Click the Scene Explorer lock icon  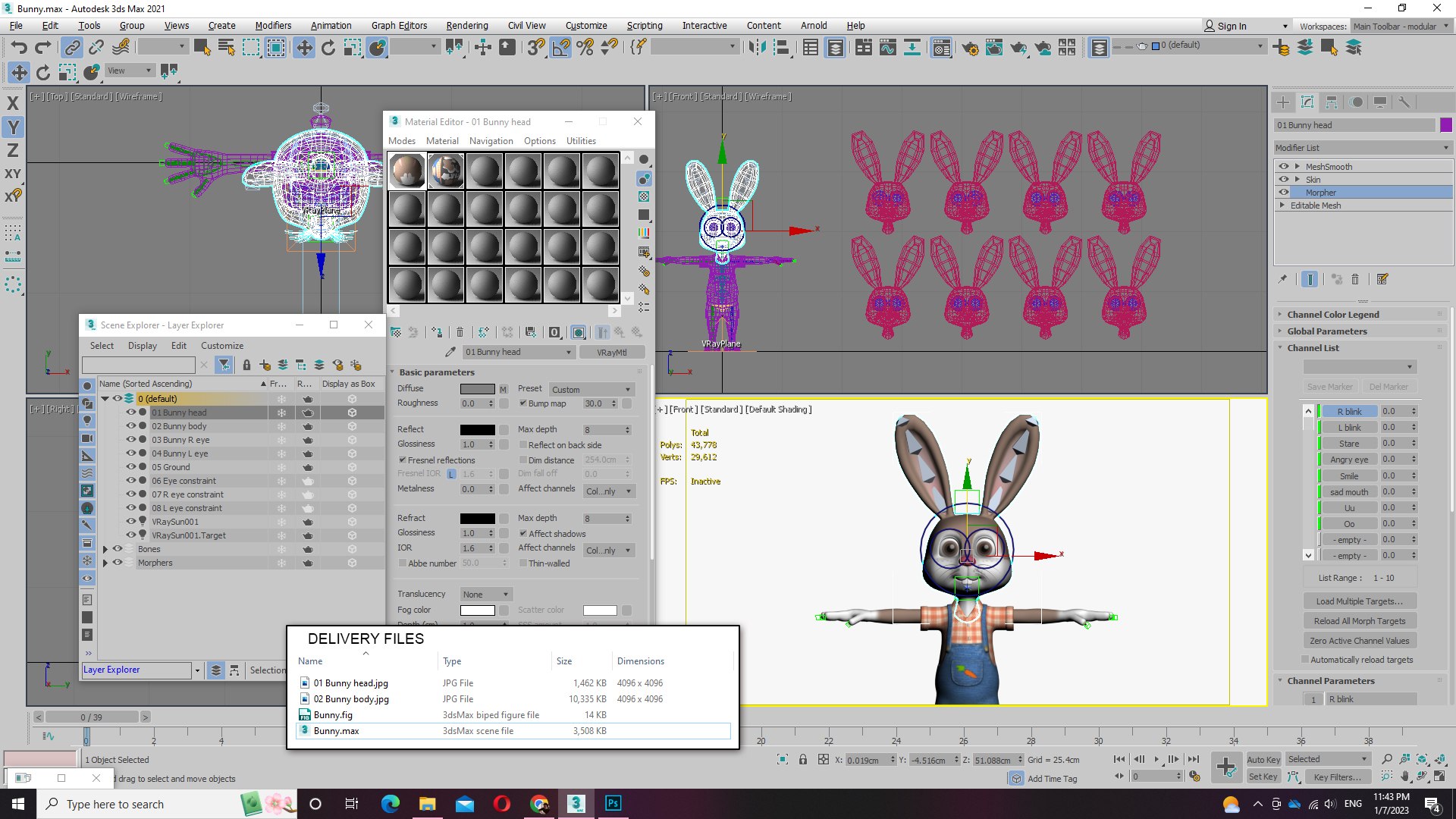(x=246, y=365)
